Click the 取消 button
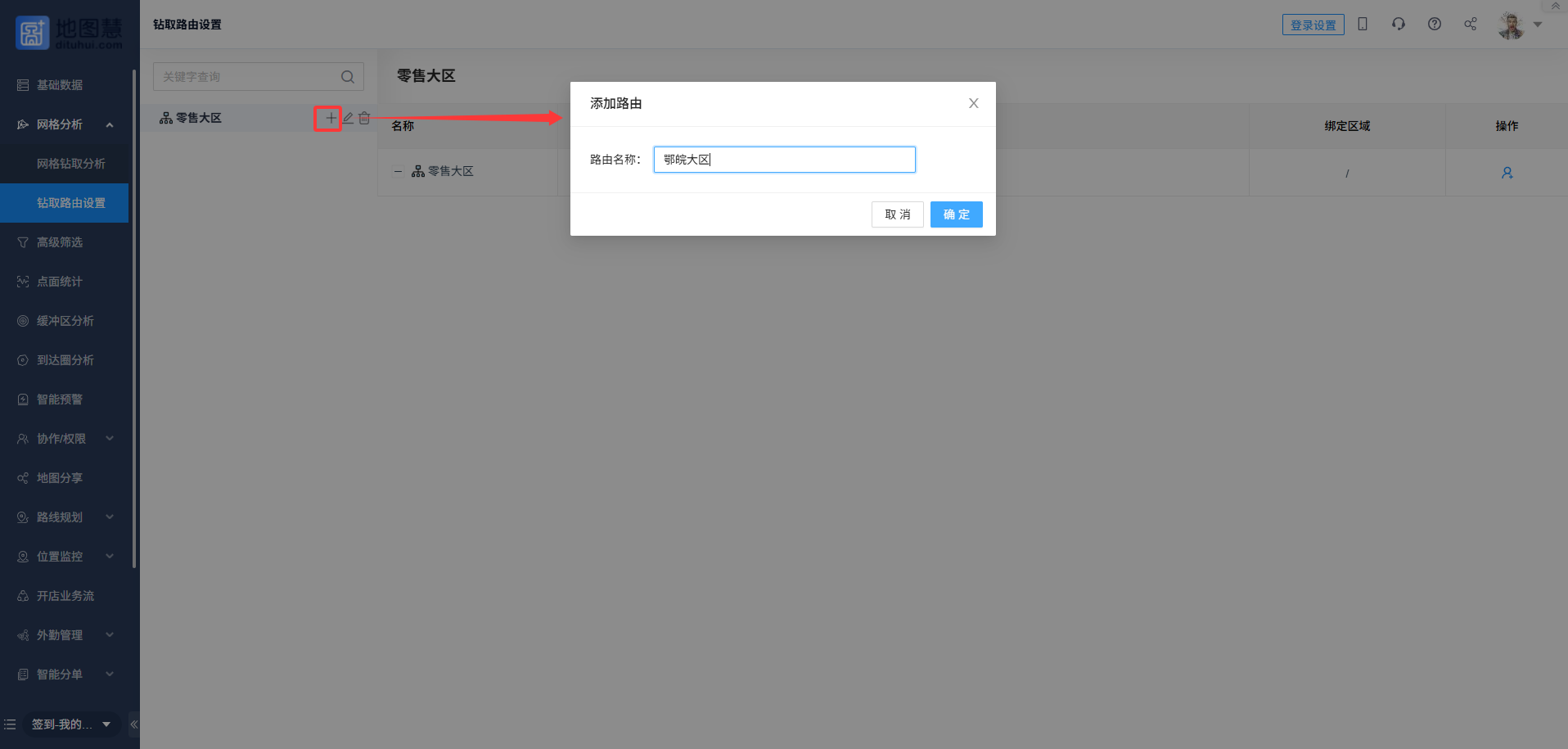The image size is (1568, 749). pyautogui.click(x=897, y=214)
